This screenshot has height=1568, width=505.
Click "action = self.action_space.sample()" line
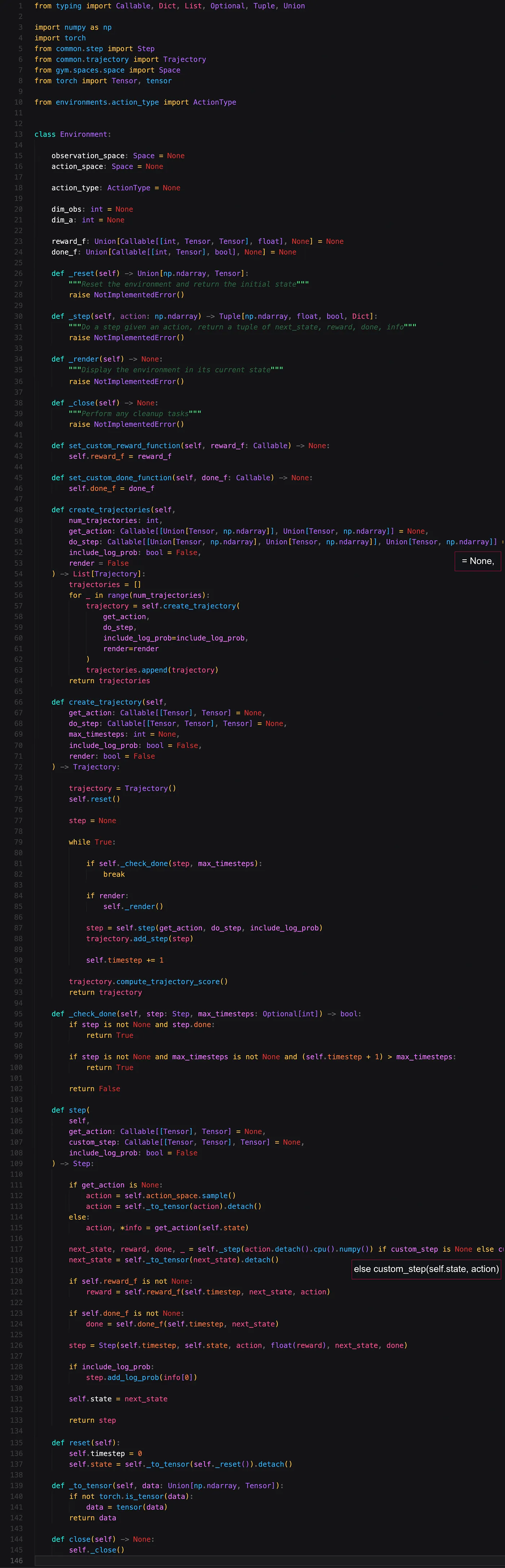click(x=161, y=1196)
